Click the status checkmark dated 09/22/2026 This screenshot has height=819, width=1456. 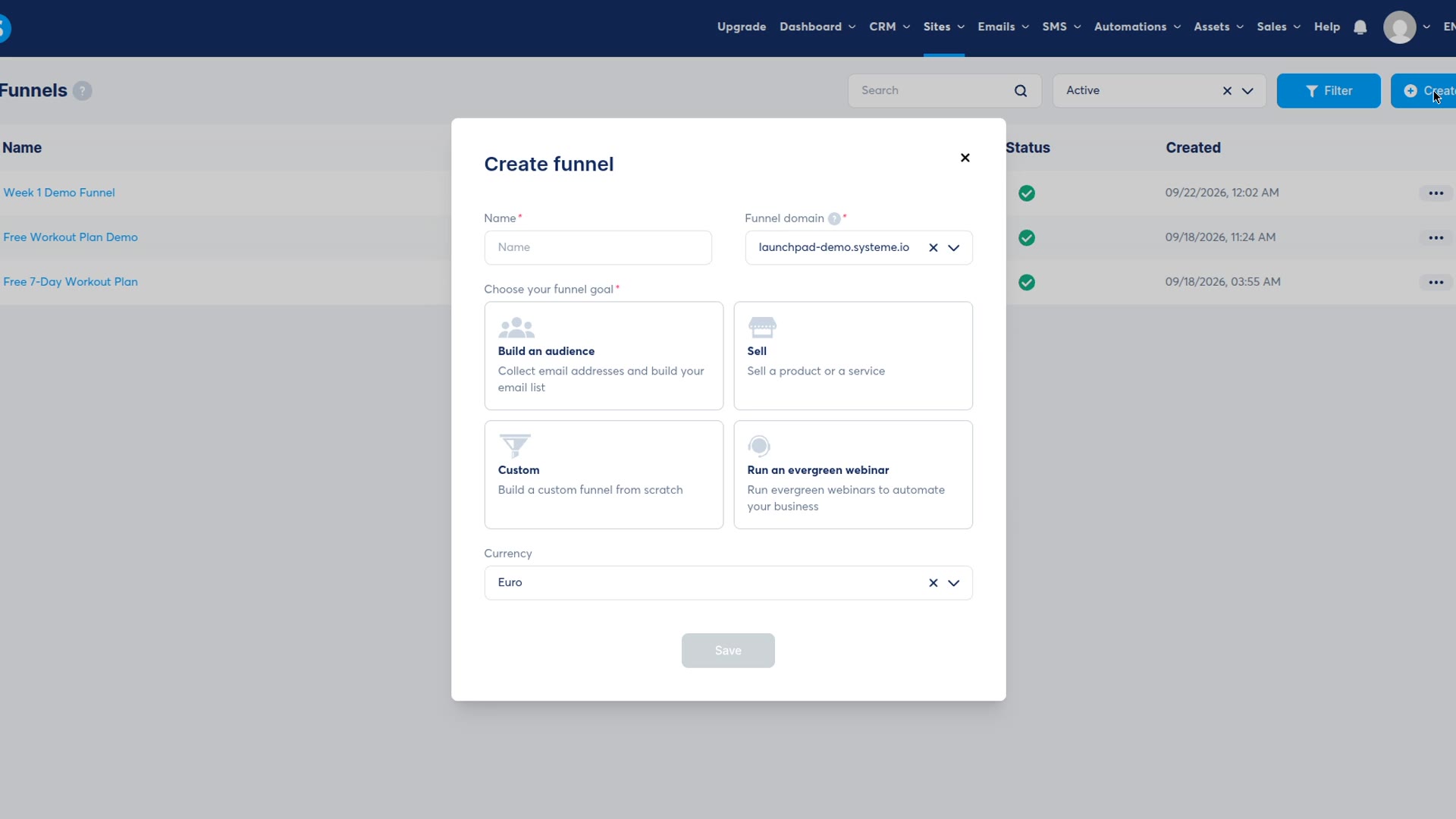pyautogui.click(x=1027, y=193)
